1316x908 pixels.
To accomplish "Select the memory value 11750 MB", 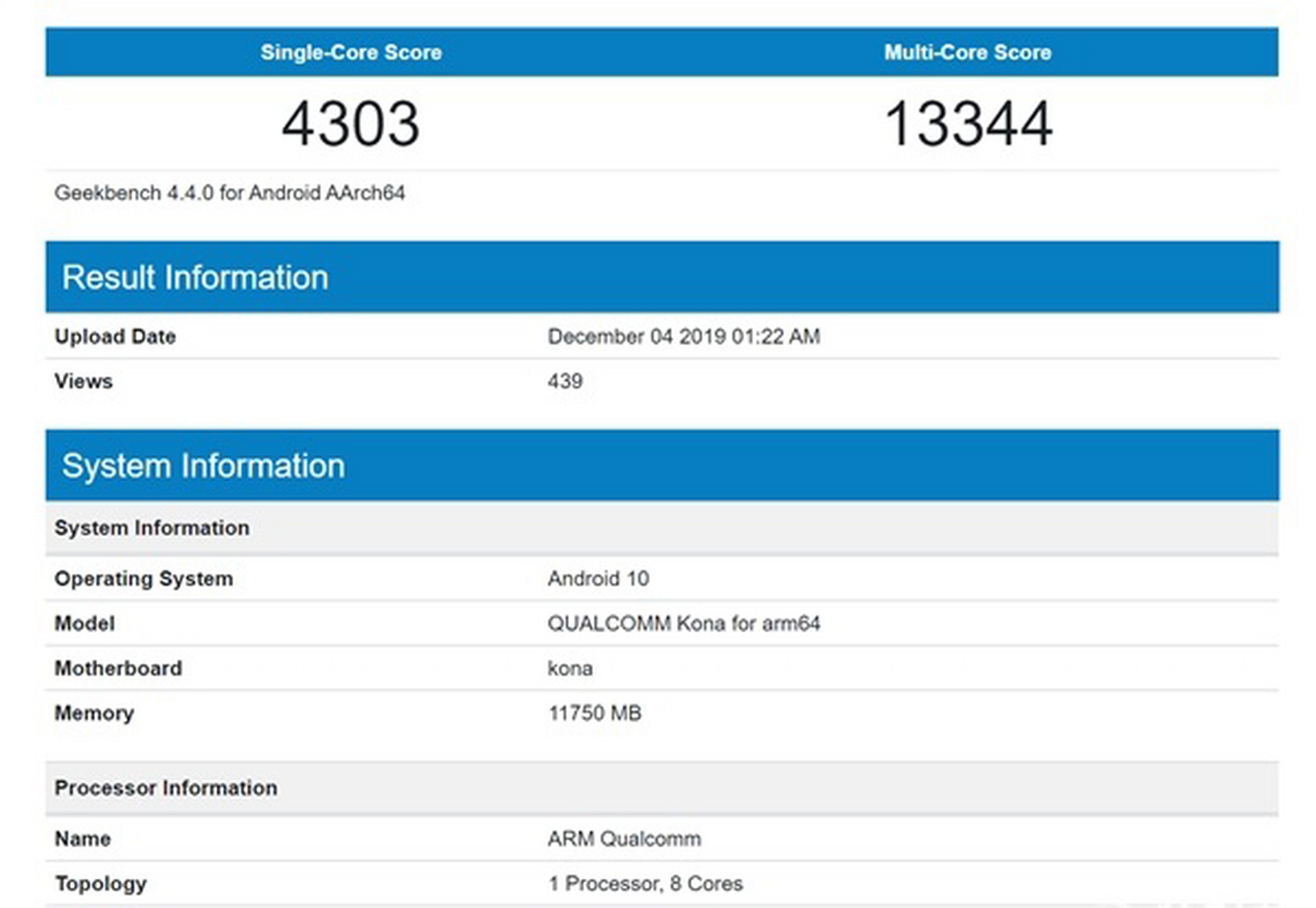I will click(595, 713).
